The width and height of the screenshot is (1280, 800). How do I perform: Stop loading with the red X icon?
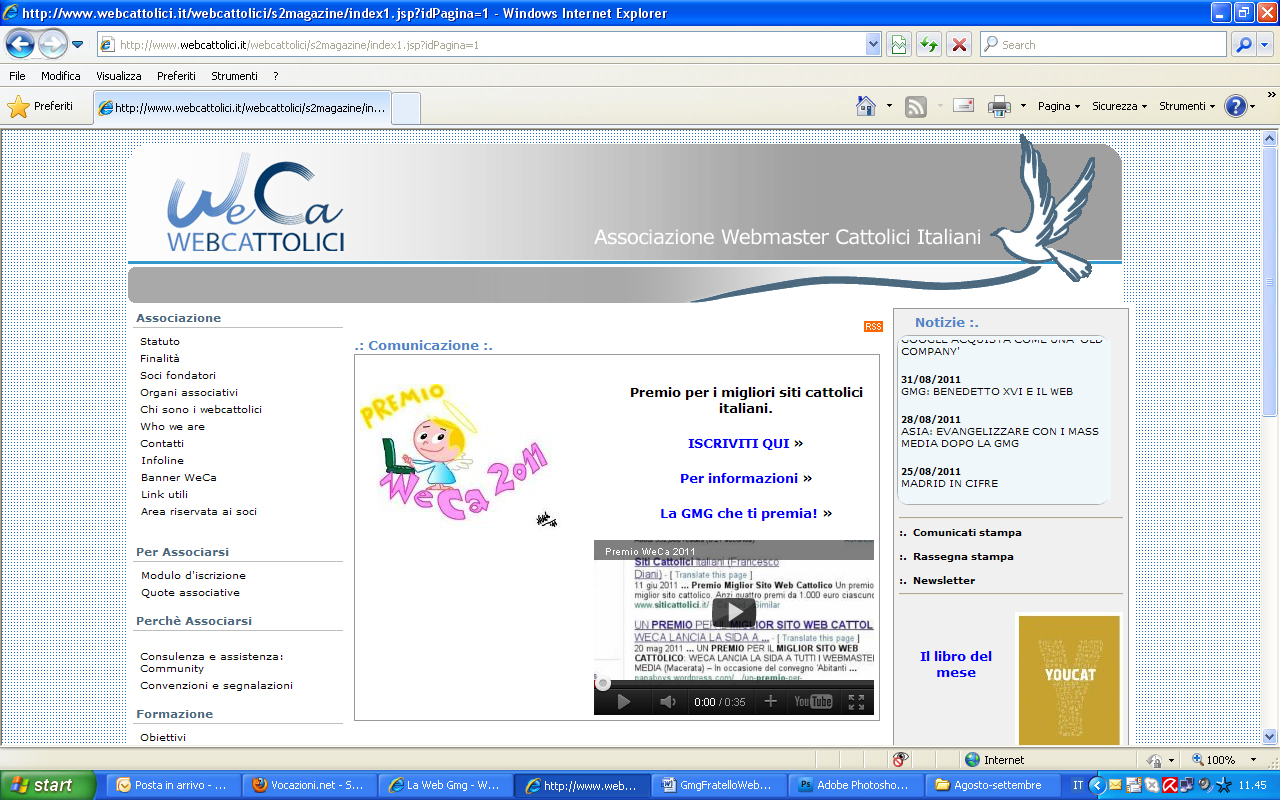[x=959, y=44]
